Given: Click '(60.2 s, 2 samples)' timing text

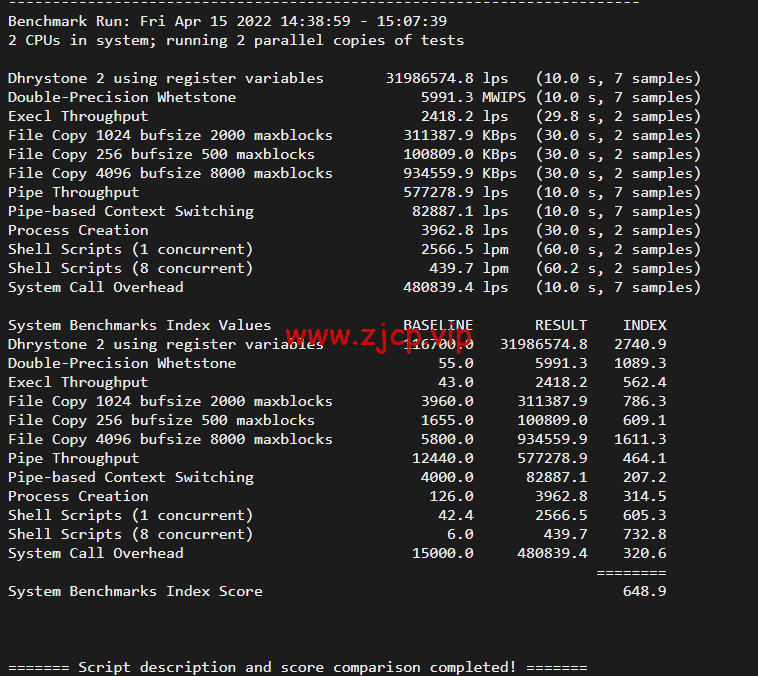Looking at the screenshot, I should point(618,268).
